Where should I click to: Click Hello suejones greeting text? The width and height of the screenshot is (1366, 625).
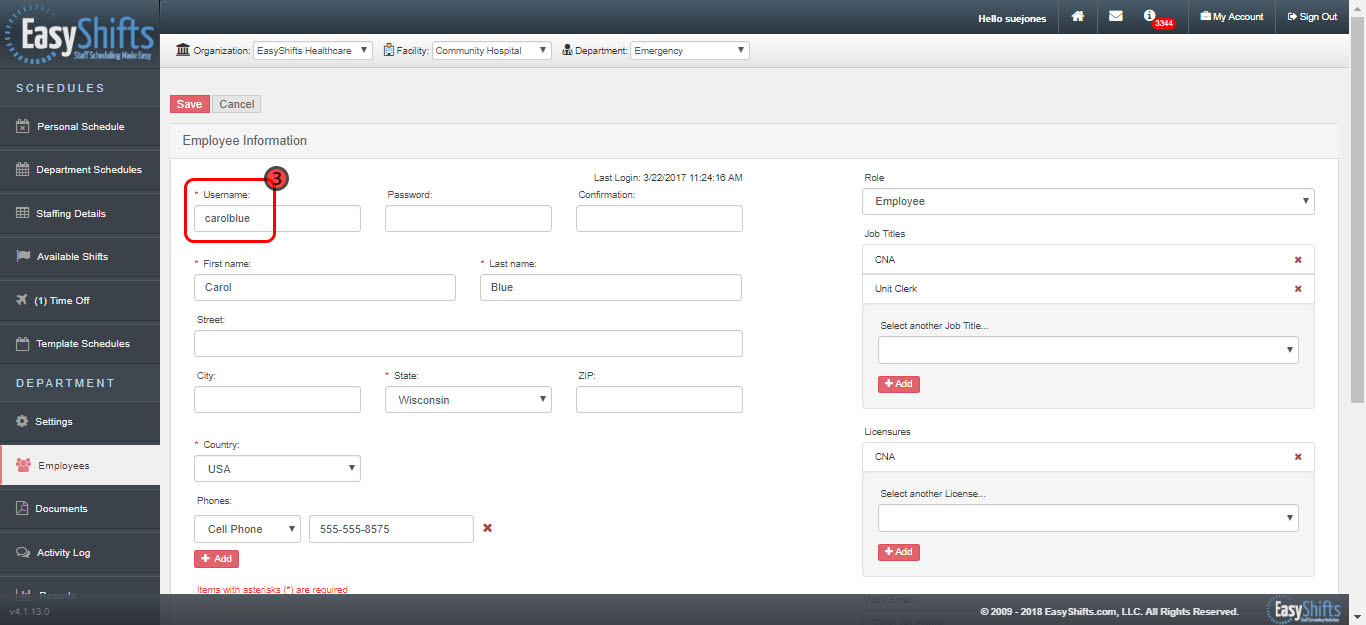1012,18
